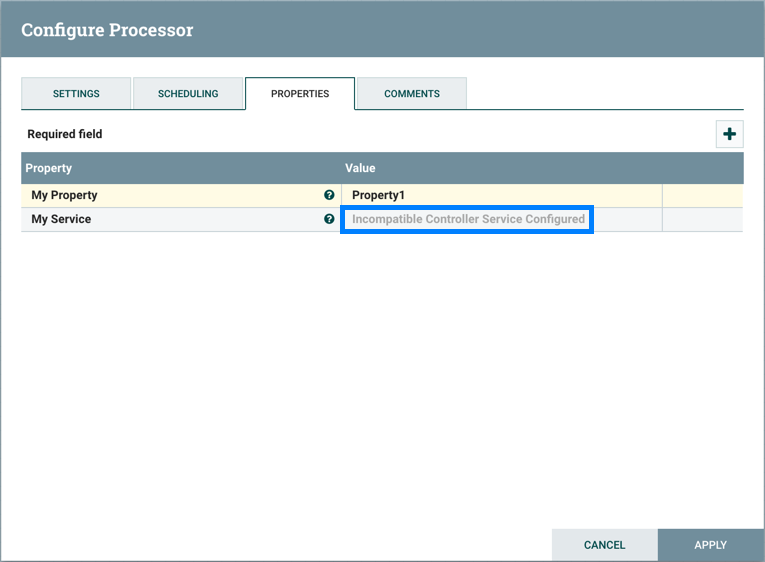The image size is (765, 562).
Task: Click the Value column header
Action: (360, 168)
